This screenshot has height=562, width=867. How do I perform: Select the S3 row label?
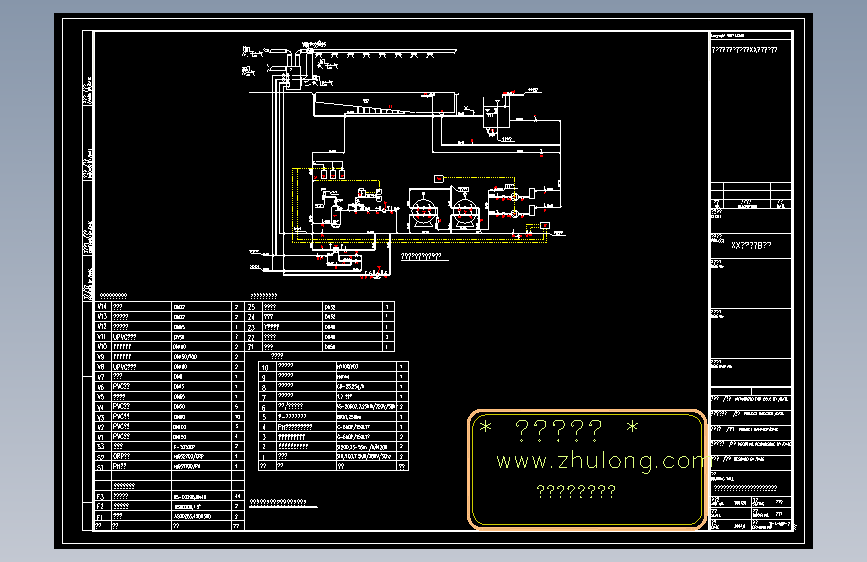pos(101,446)
